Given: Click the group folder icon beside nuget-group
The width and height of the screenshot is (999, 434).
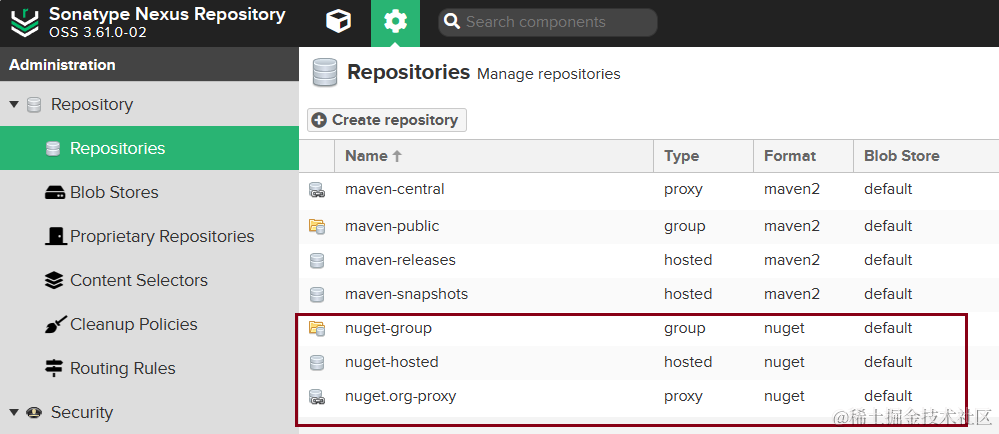Looking at the screenshot, I should click(x=317, y=329).
